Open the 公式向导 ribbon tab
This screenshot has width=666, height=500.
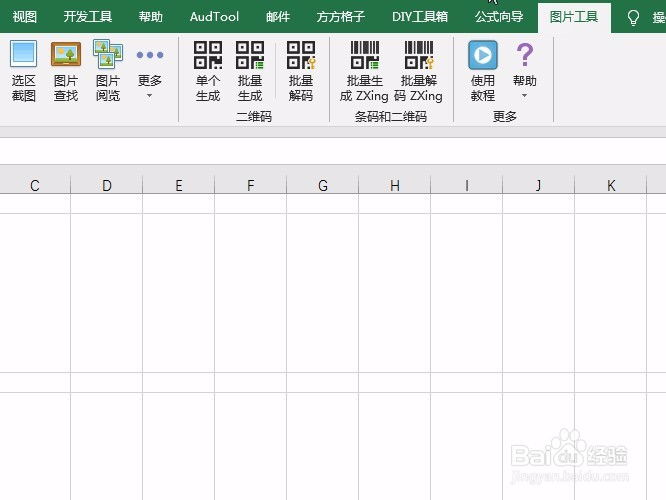click(x=499, y=17)
